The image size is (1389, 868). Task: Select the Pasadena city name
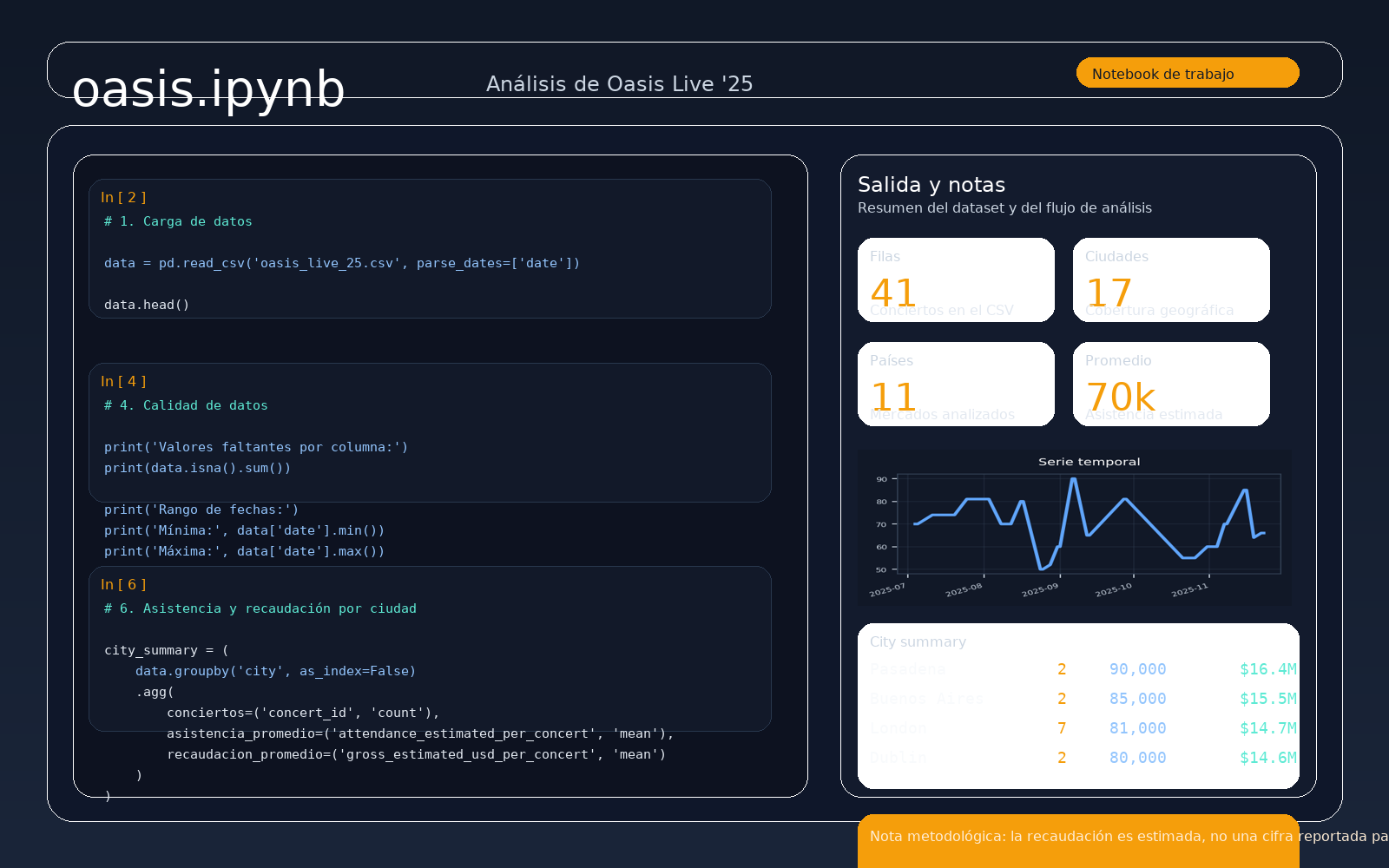pos(907,669)
